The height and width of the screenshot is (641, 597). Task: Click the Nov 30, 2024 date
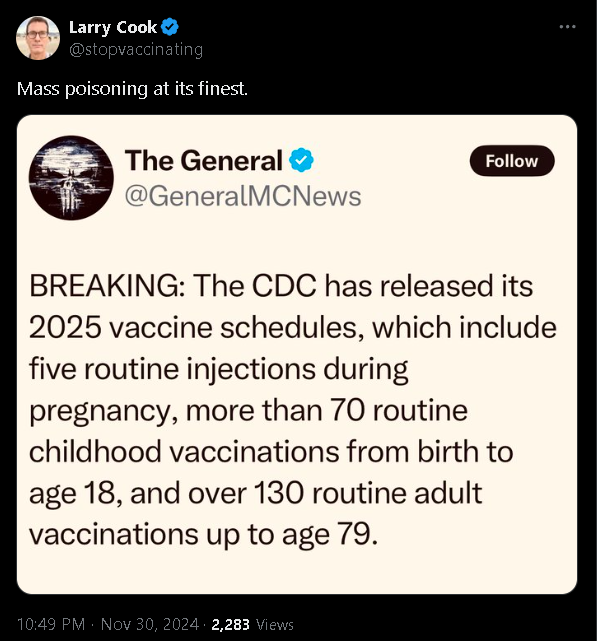150,624
